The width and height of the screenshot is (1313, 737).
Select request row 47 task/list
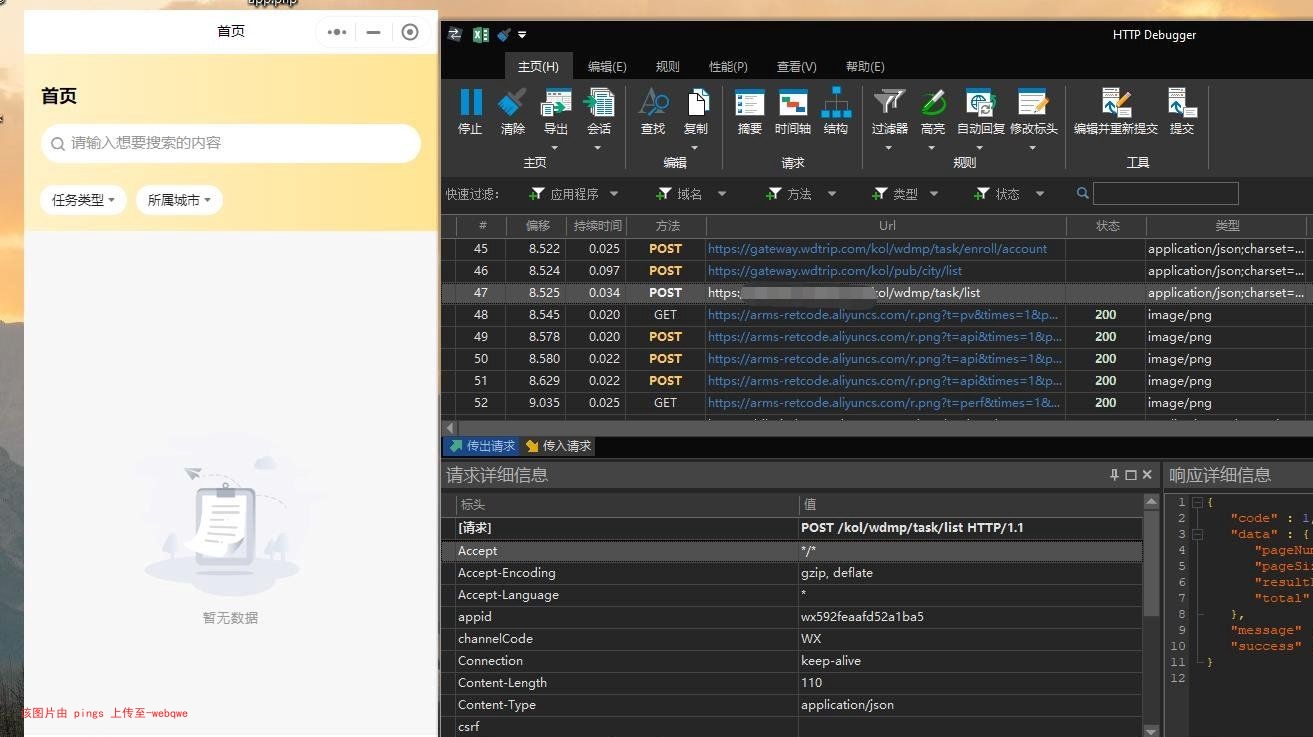pyautogui.click(x=874, y=292)
